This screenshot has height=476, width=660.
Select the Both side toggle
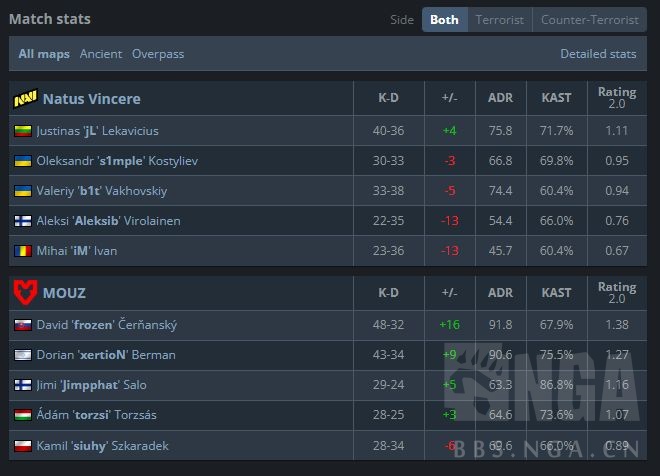[444, 20]
